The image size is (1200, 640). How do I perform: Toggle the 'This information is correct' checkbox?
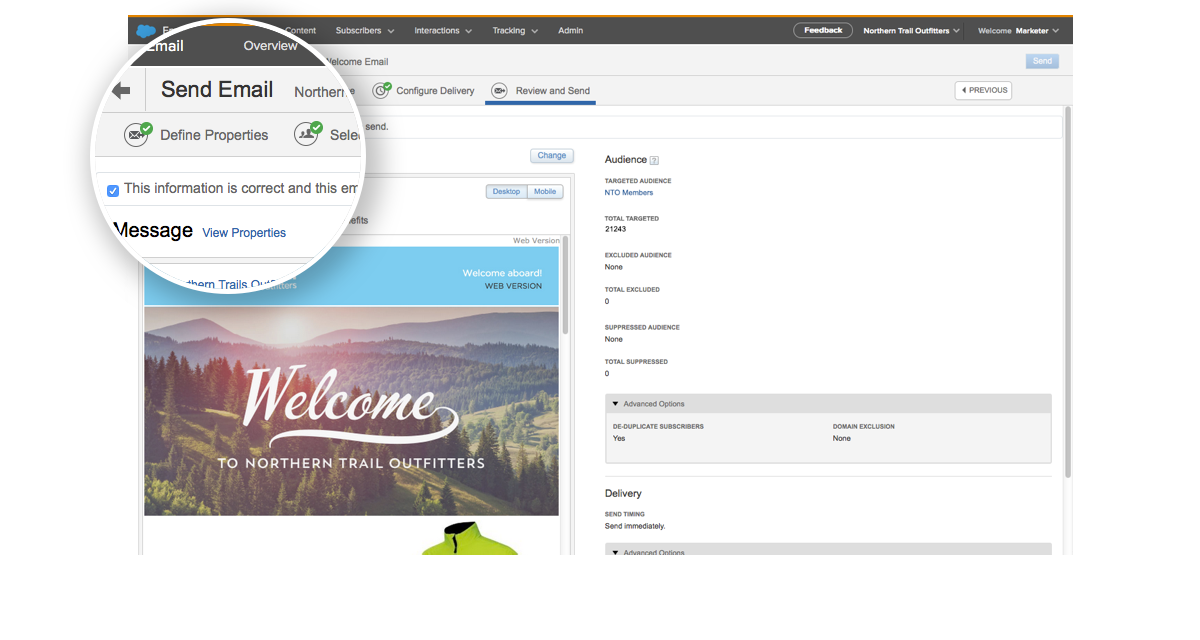pos(113,190)
